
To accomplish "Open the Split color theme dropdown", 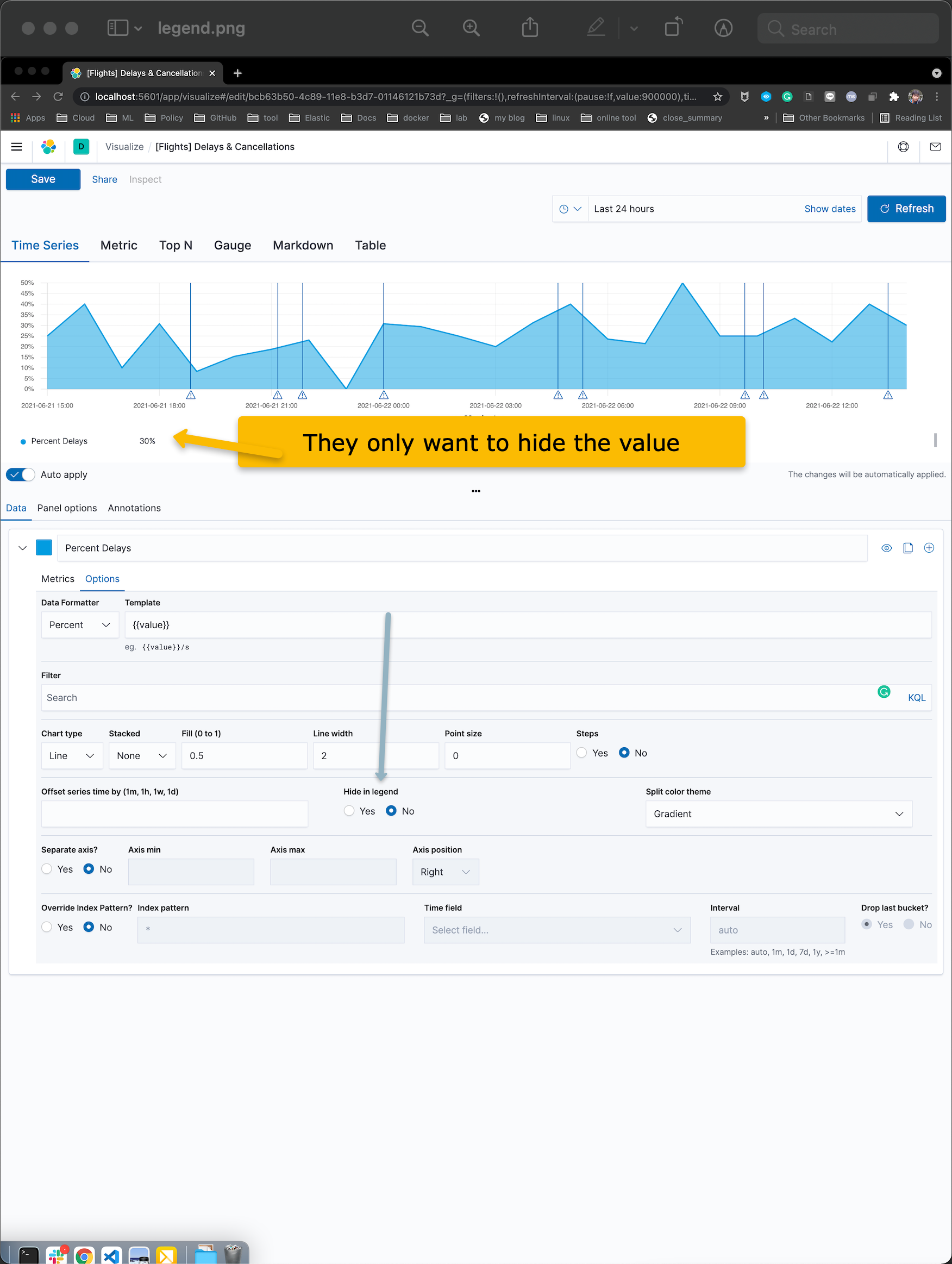I will click(x=778, y=814).
